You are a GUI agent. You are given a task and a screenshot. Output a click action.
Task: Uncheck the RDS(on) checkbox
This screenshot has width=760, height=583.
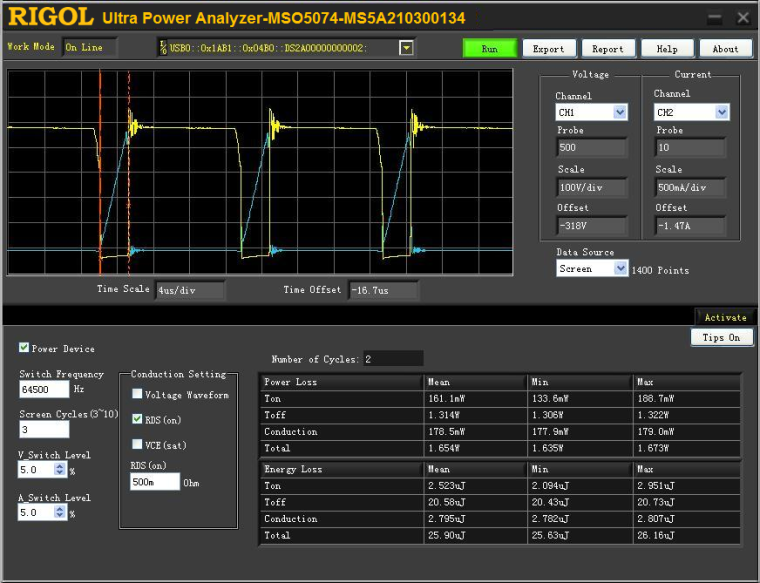click(137, 419)
